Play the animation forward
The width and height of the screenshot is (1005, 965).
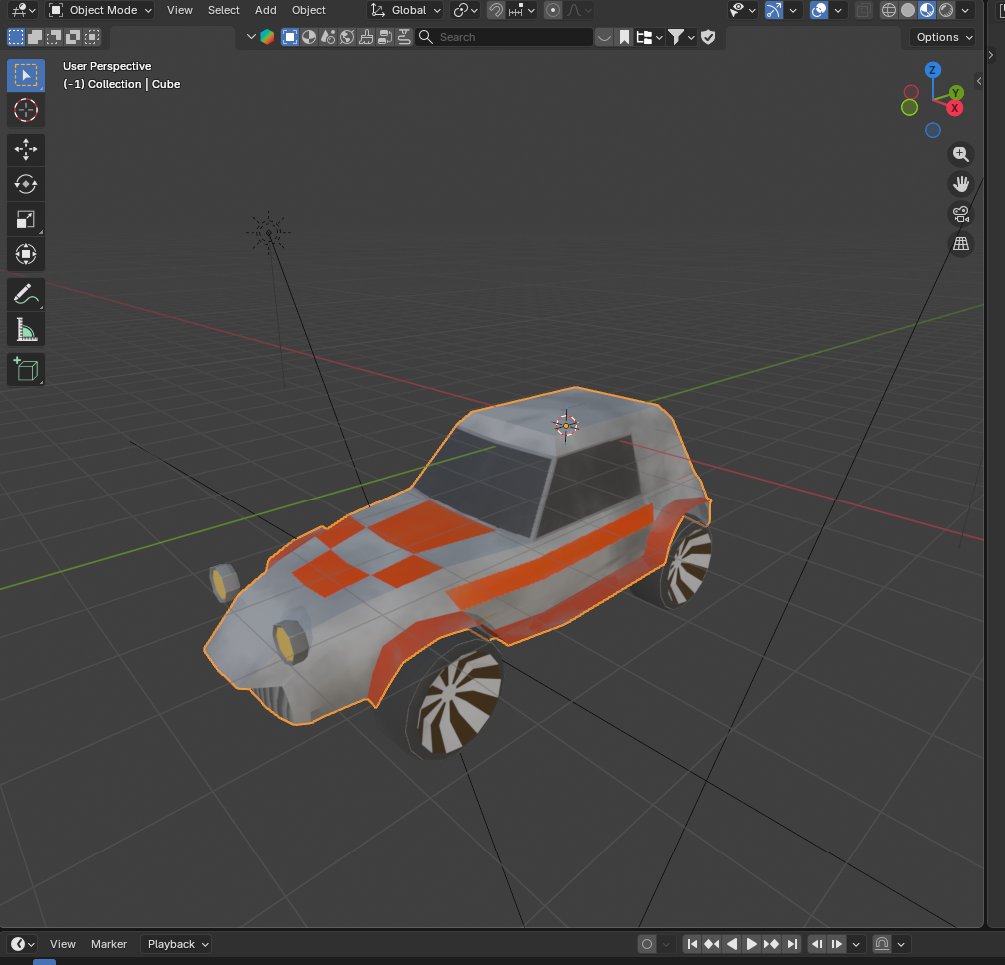[751, 944]
